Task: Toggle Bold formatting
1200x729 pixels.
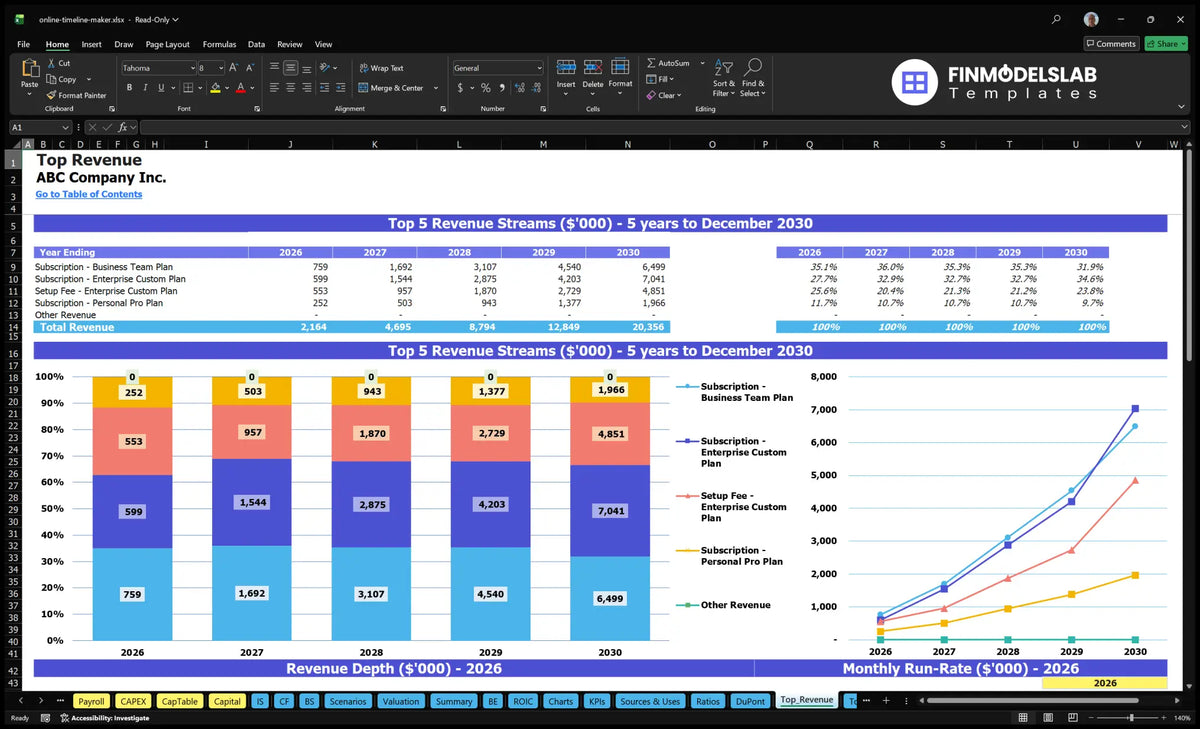Action: click(x=127, y=88)
